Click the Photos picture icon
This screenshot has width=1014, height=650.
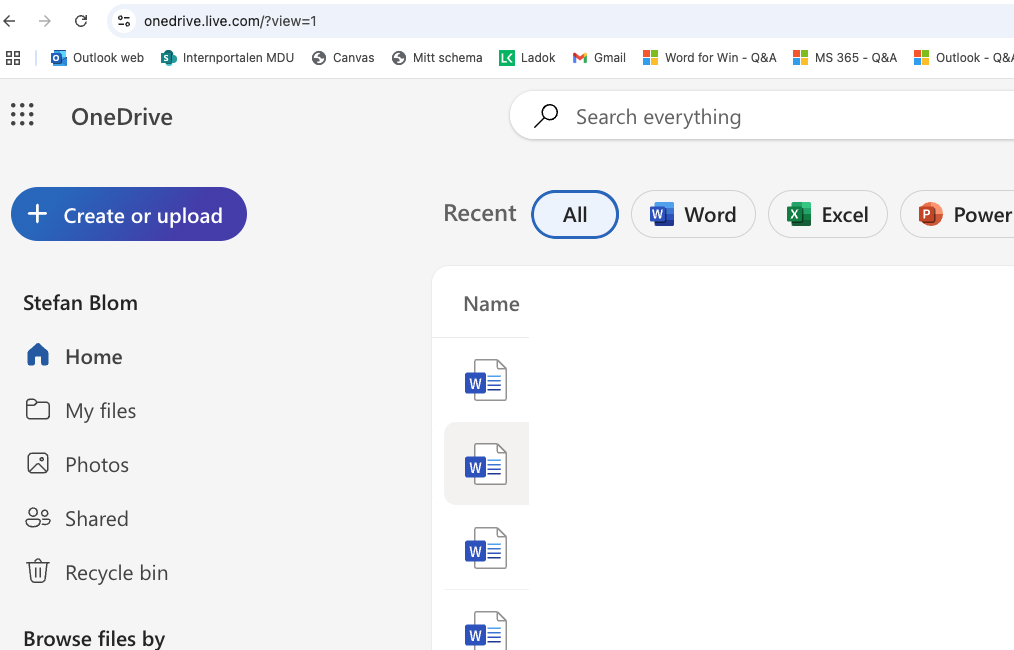[38, 463]
